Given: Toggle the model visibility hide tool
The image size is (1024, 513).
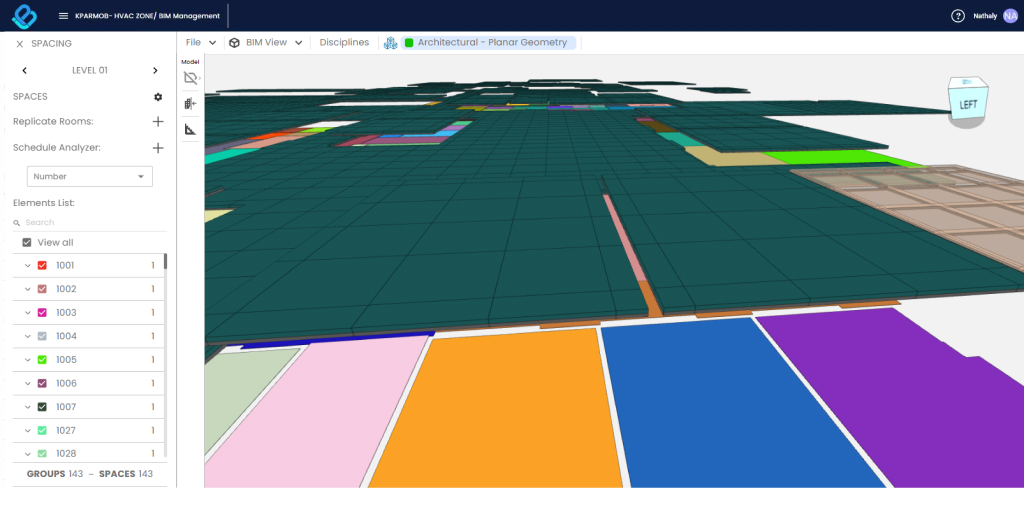Looking at the screenshot, I should tap(190, 77).
